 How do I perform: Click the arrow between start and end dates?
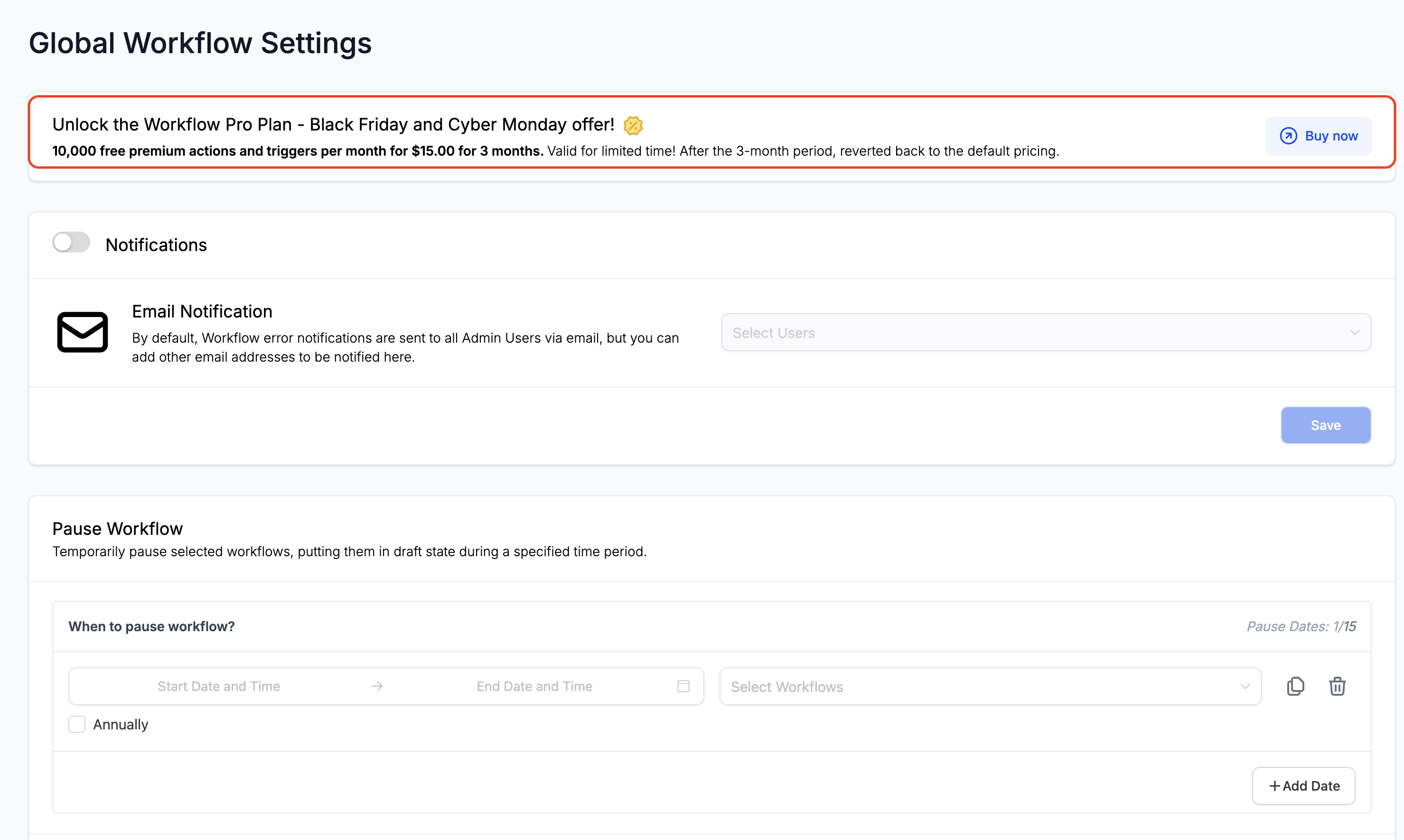pyautogui.click(x=377, y=686)
